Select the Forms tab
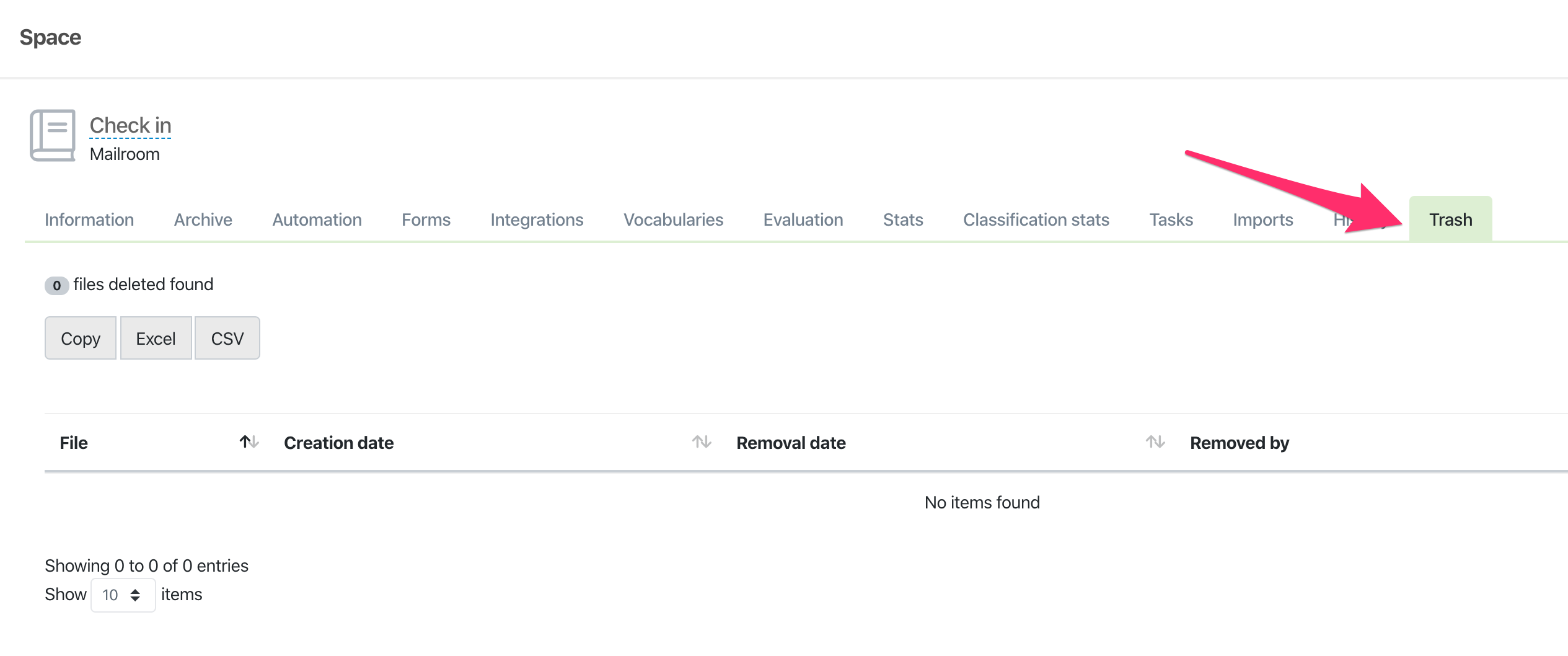Viewport: 1568px width, 656px height. coord(426,219)
